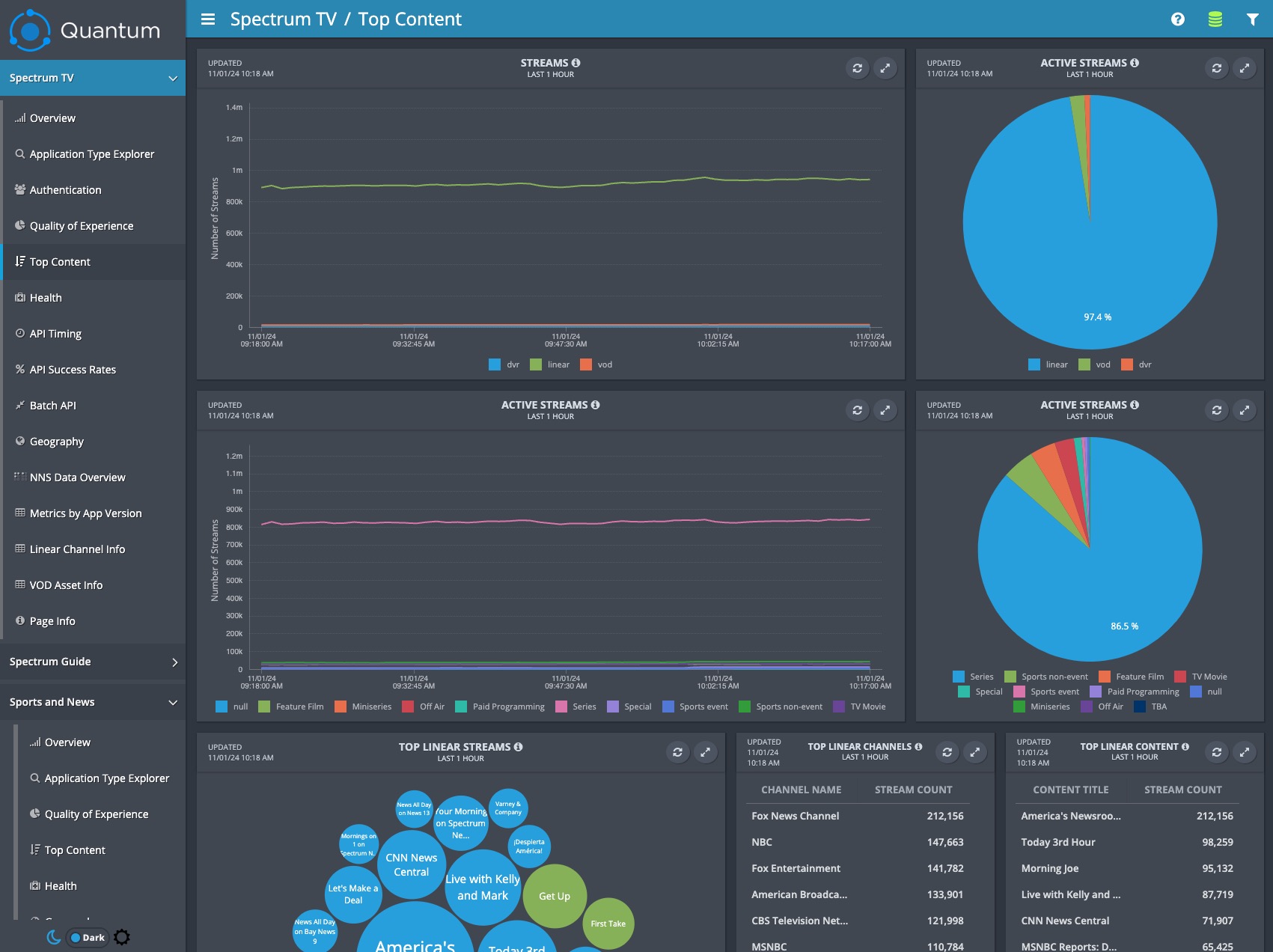Click the Streams info icon
This screenshot has width=1273, height=952.
(x=576, y=63)
